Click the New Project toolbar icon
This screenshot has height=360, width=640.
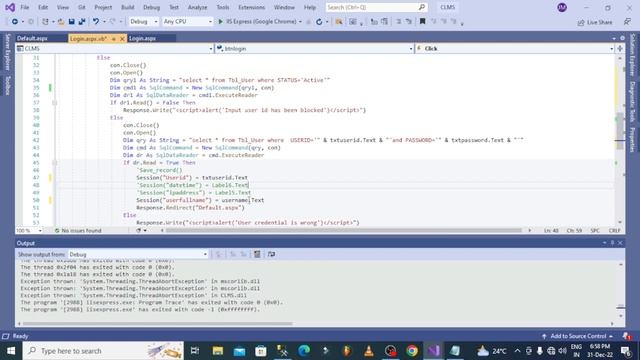(45, 22)
